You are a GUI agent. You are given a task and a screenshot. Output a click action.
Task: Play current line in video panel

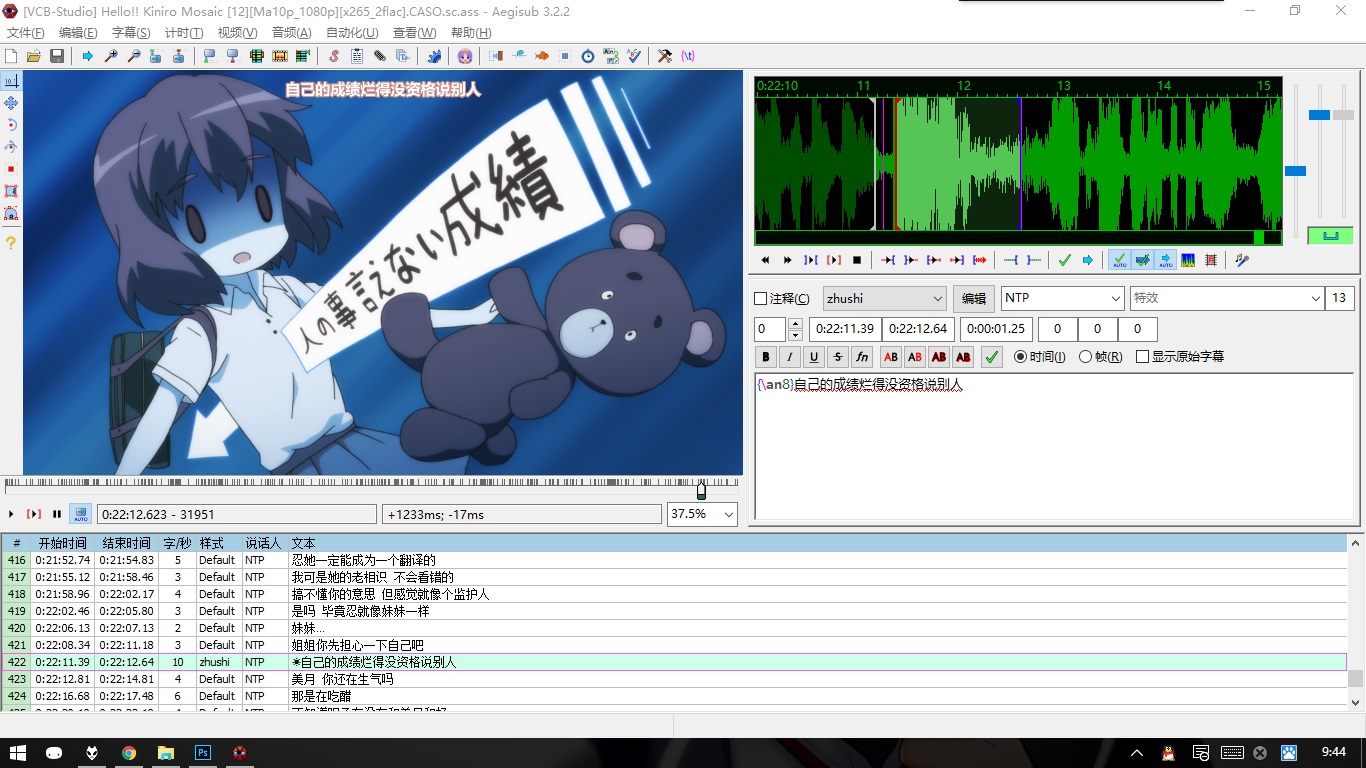click(x=34, y=514)
